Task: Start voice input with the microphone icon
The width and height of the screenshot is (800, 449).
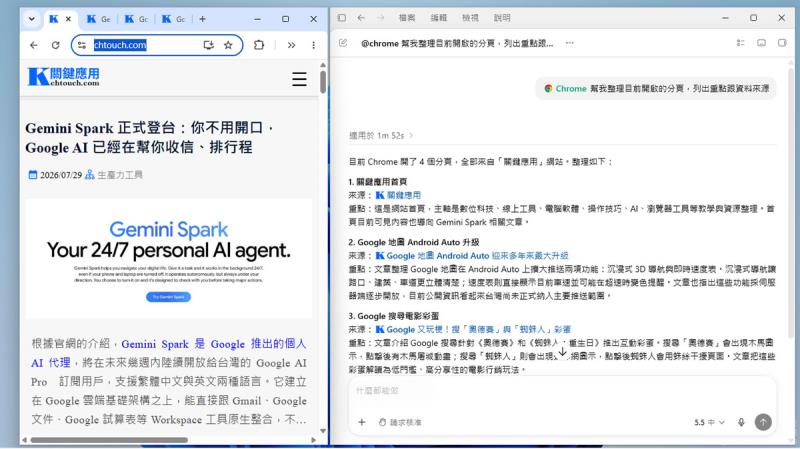Action: (x=741, y=422)
